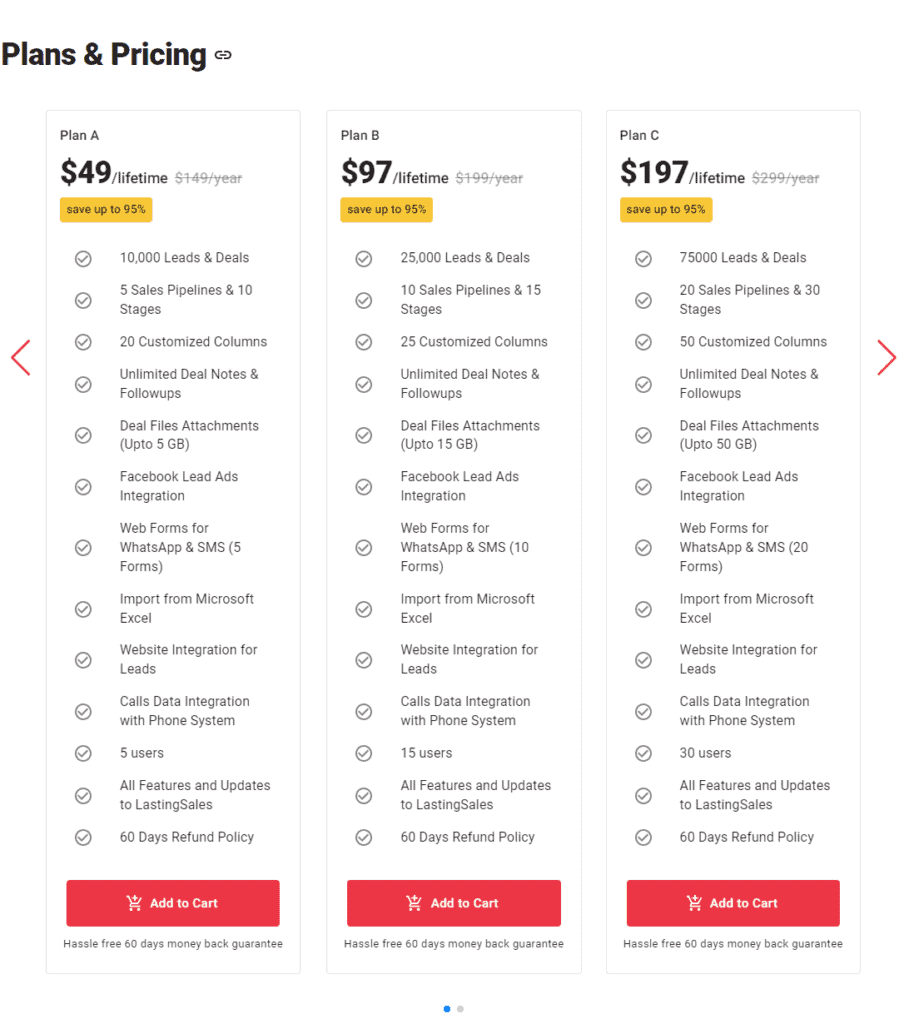Click checkmark beside 75000 Leads & Deals
The height and width of the screenshot is (1024, 899).
coord(643,259)
